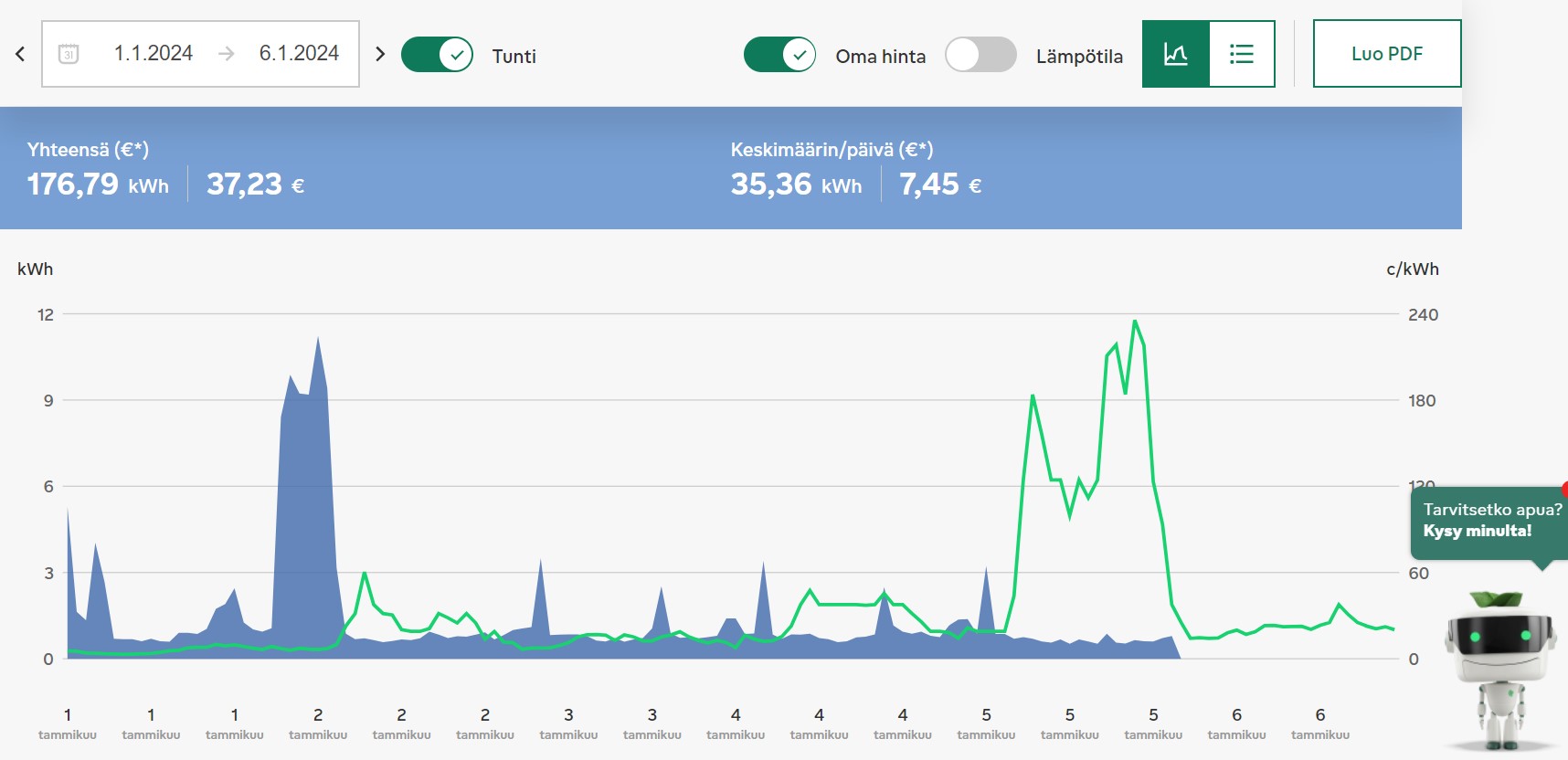The height and width of the screenshot is (760, 1568).
Task: Disable the Oma hinta switch
Action: pos(779,55)
